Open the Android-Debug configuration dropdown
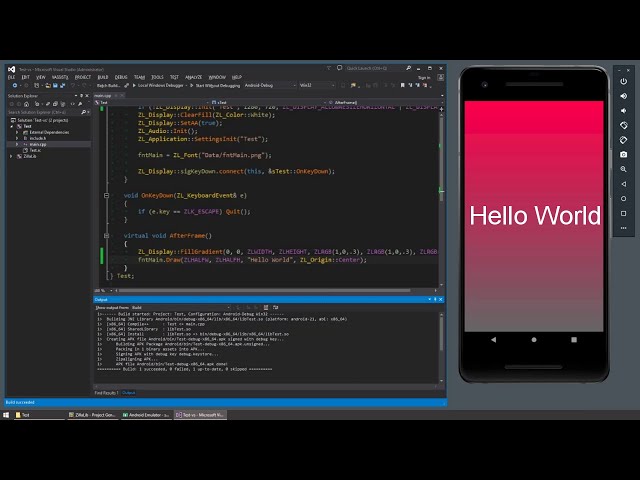The height and width of the screenshot is (480, 640). pyautogui.click(x=270, y=85)
